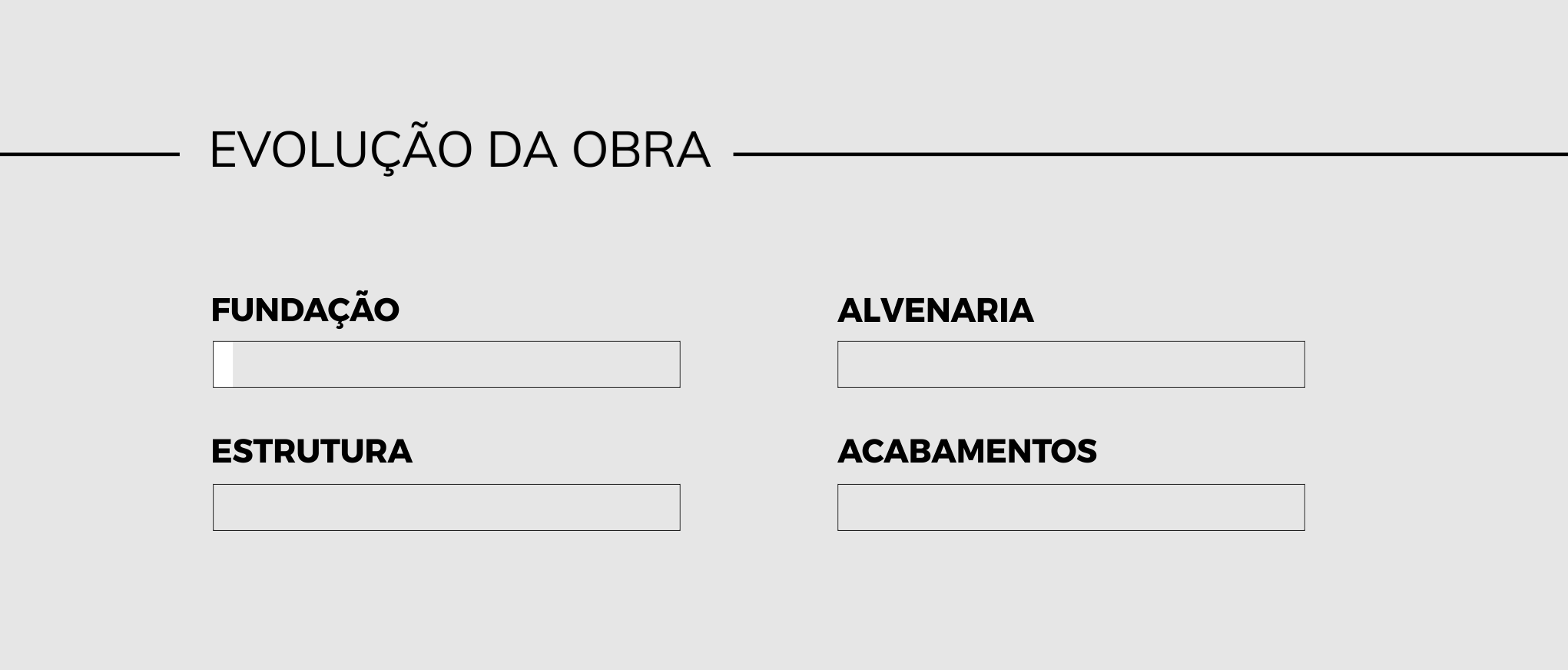This screenshot has width=1568, height=670.
Task: Click the Estrutura progress bar
Action: click(446, 507)
